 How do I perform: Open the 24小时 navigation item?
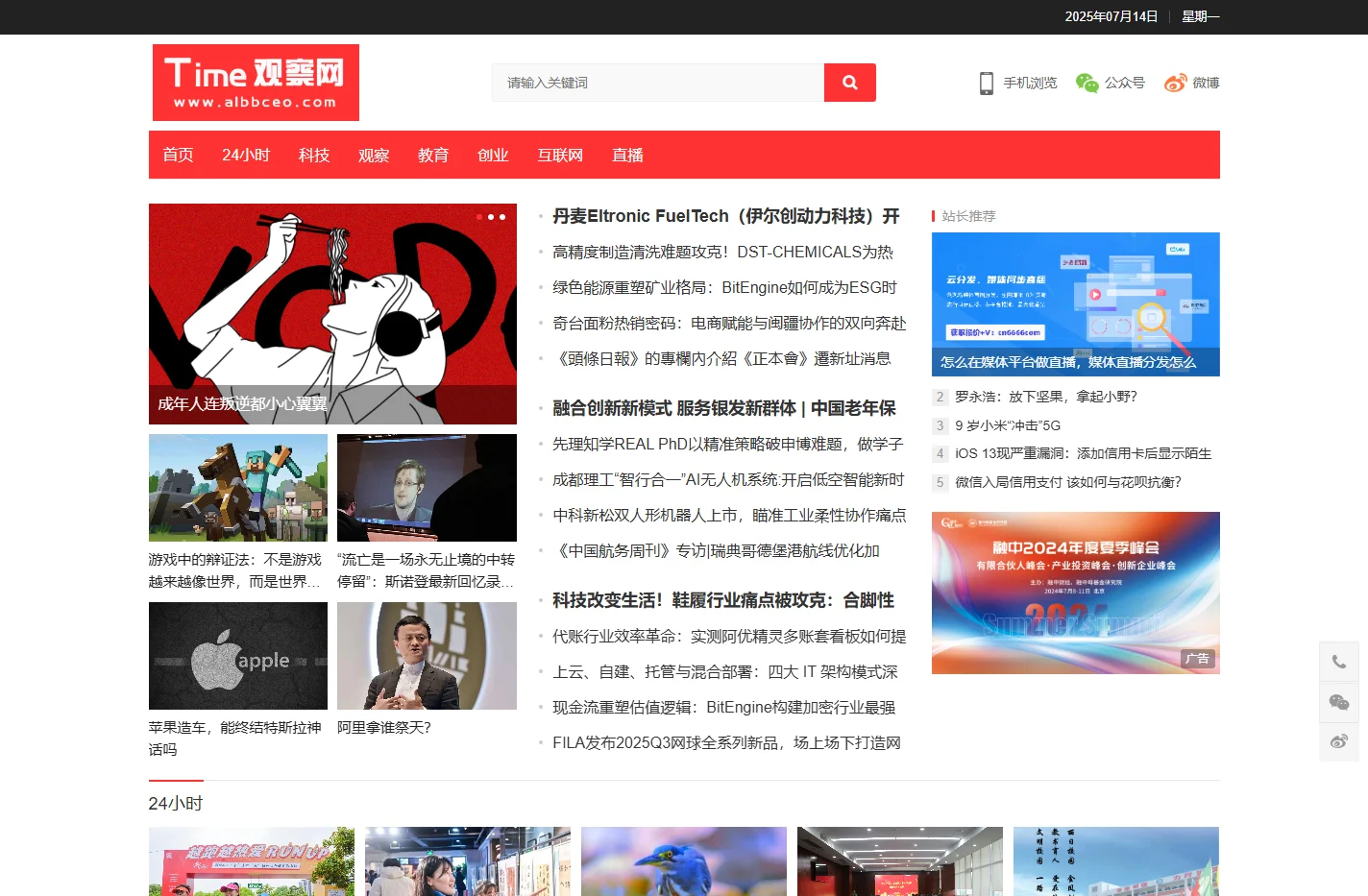(x=246, y=155)
